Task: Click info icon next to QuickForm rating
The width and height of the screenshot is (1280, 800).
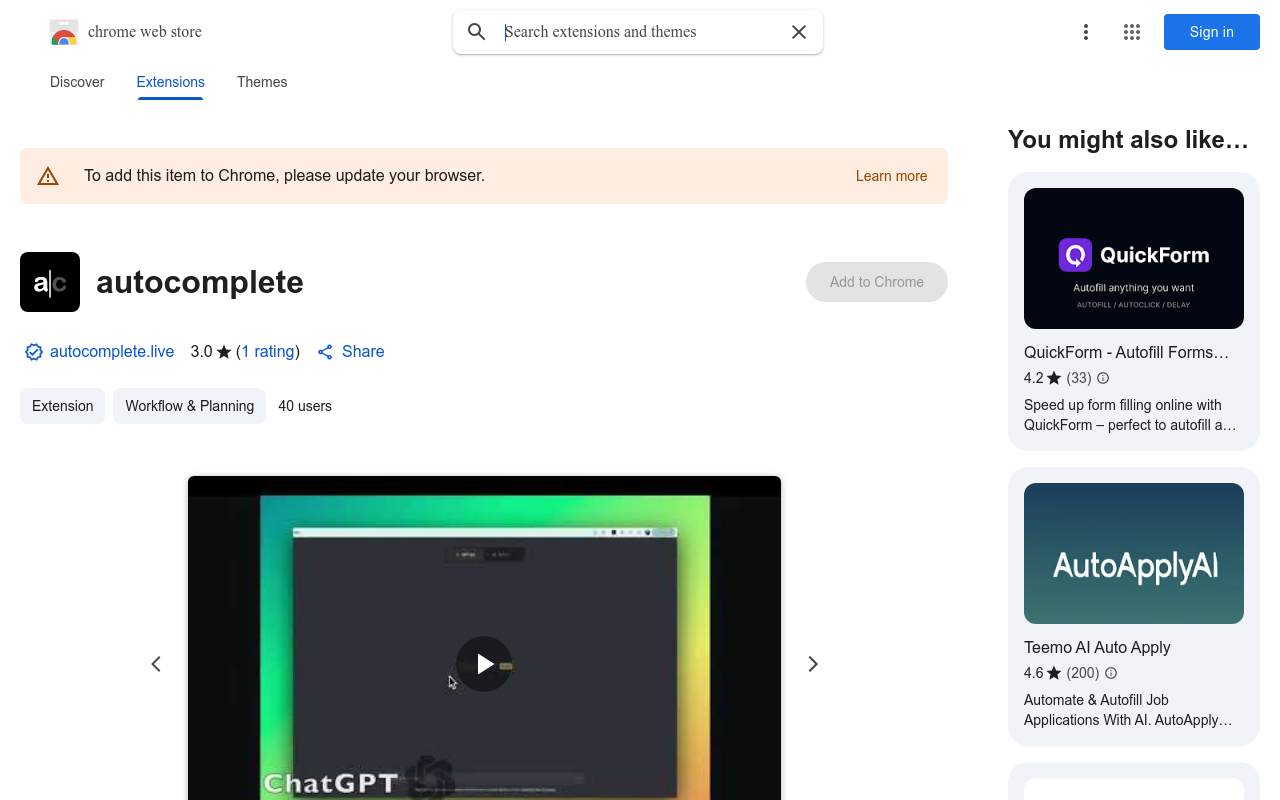Action: 1103,378
